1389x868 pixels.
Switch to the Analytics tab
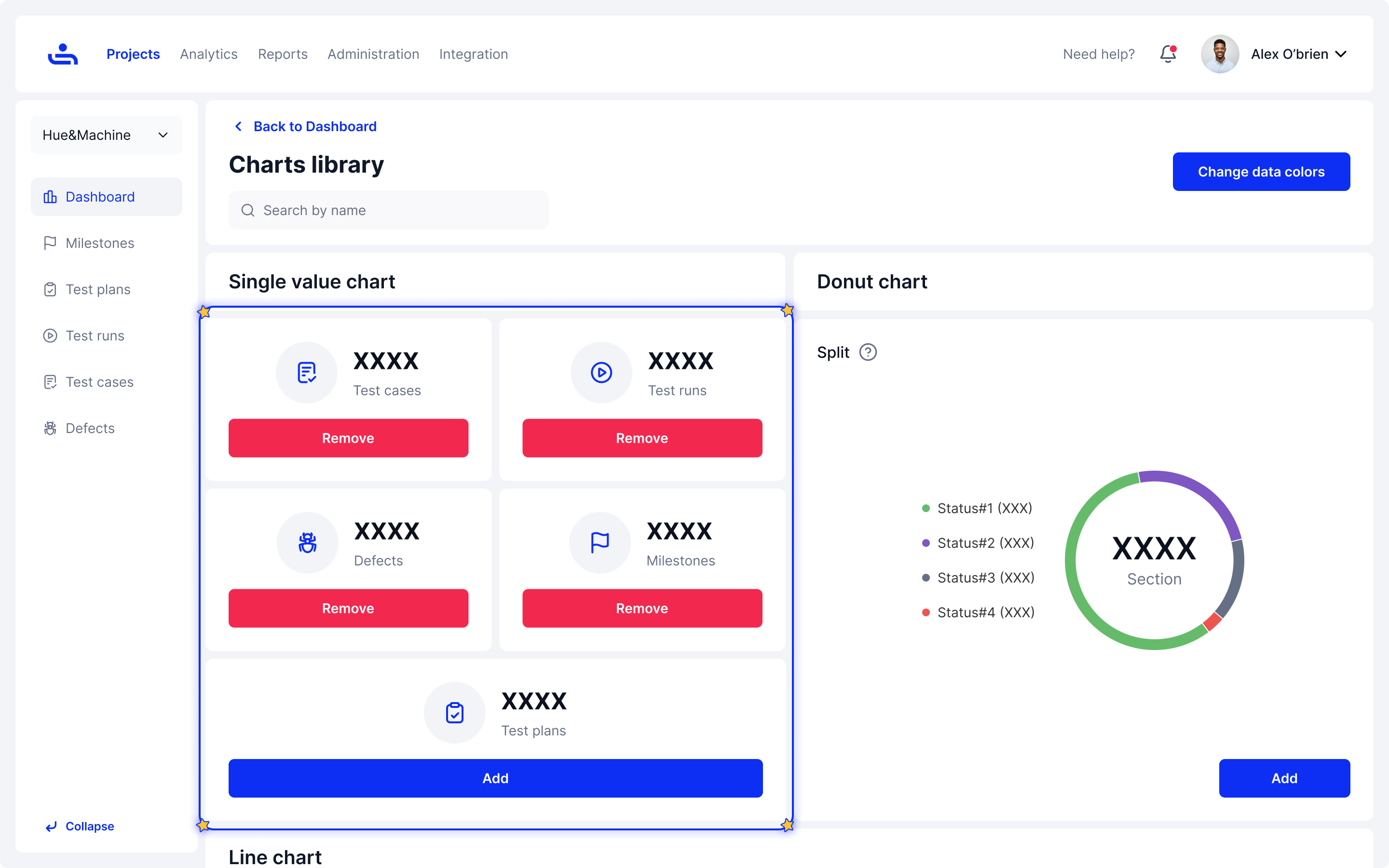(209, 54)
